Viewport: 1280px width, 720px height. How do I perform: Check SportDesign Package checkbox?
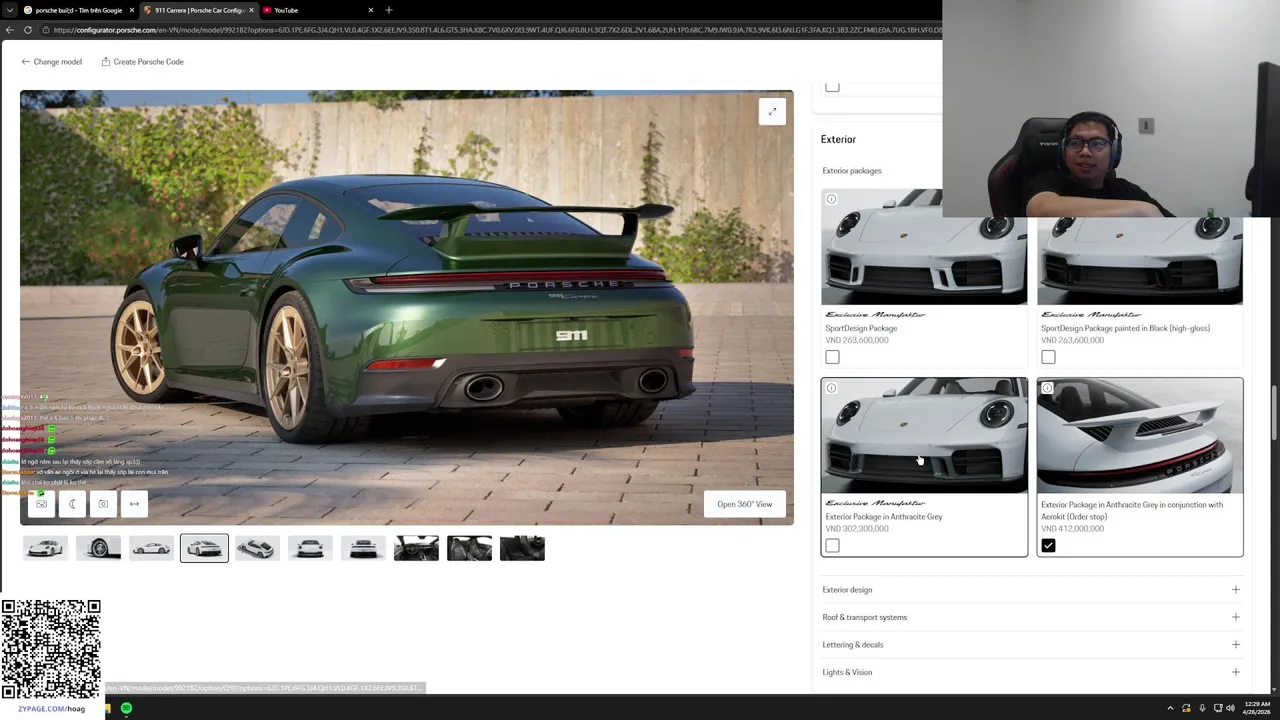pyautogui.click(x=832, y=357)
